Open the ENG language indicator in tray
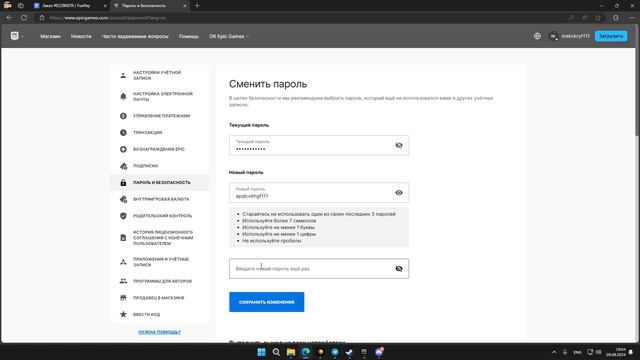 point(578,352)
